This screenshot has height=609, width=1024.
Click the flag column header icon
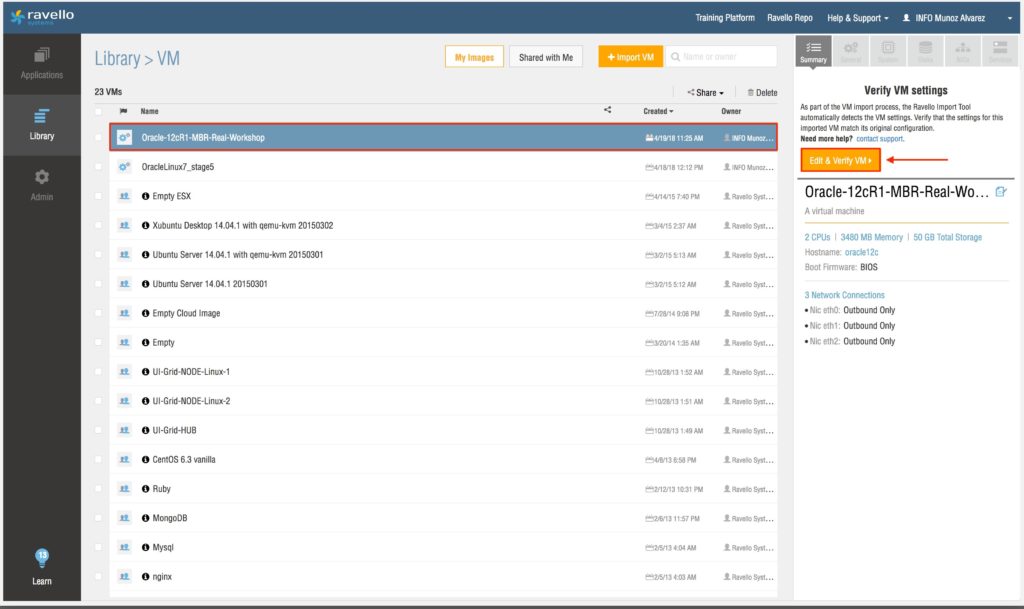pyautogui.click(x=124, y=111)
